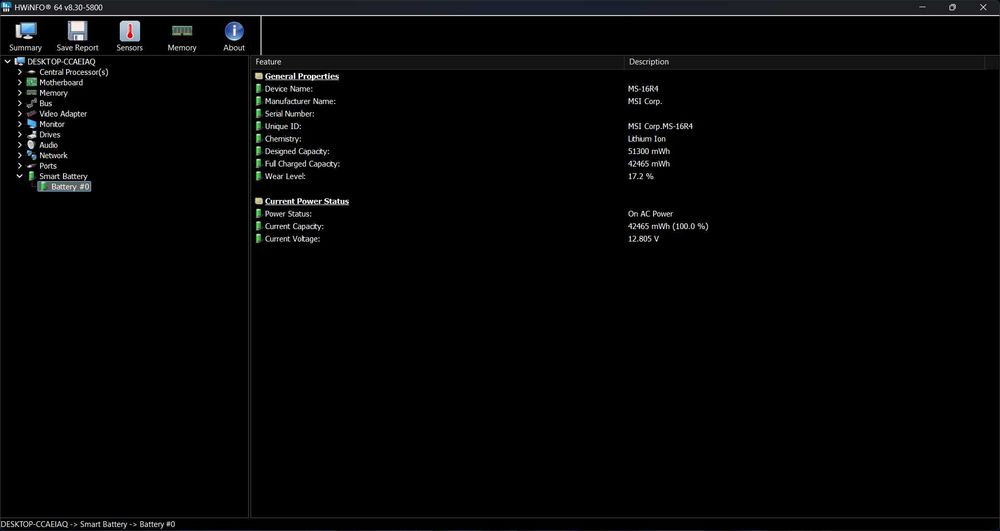Expand the Network tree node
This screenshot has width=1000, height=531.
pos(20,156)
